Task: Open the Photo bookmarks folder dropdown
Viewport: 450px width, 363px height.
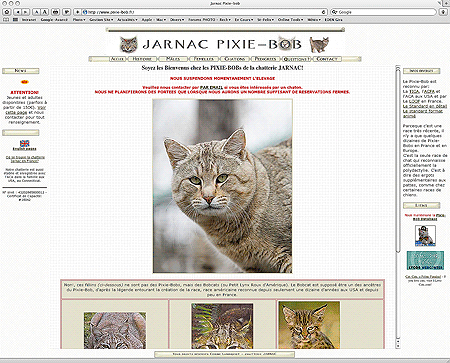Action: [x=79, y=20]
